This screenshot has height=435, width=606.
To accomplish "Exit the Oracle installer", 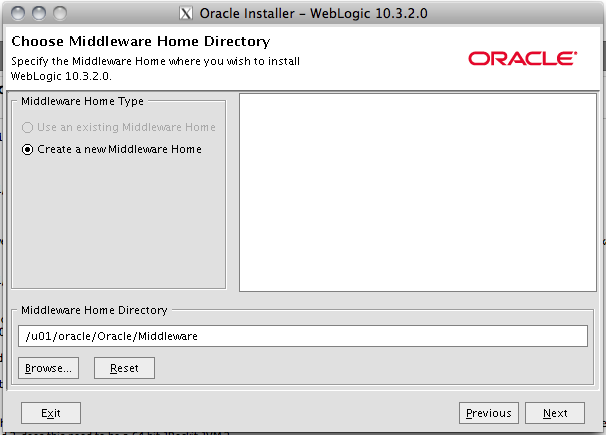I will click(x=51, y=413).
